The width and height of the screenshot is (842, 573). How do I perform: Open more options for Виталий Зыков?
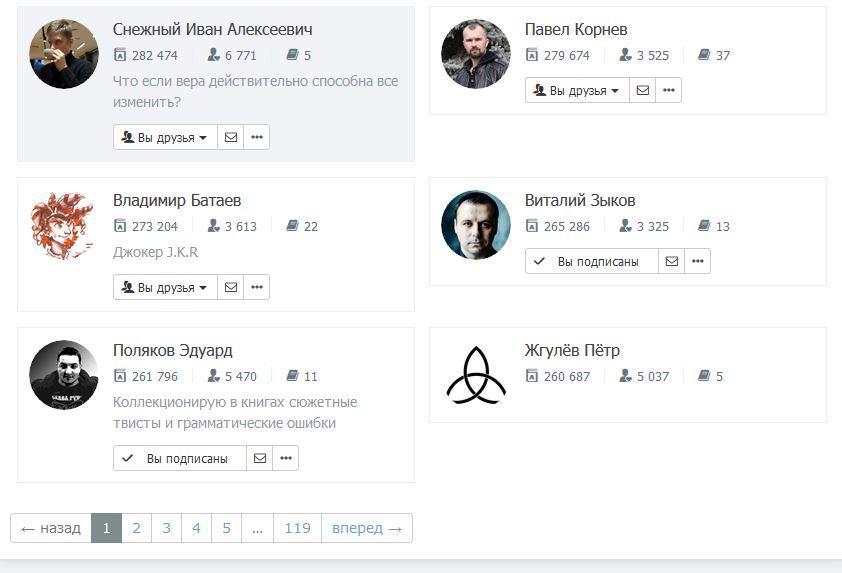tap(698, 261)
